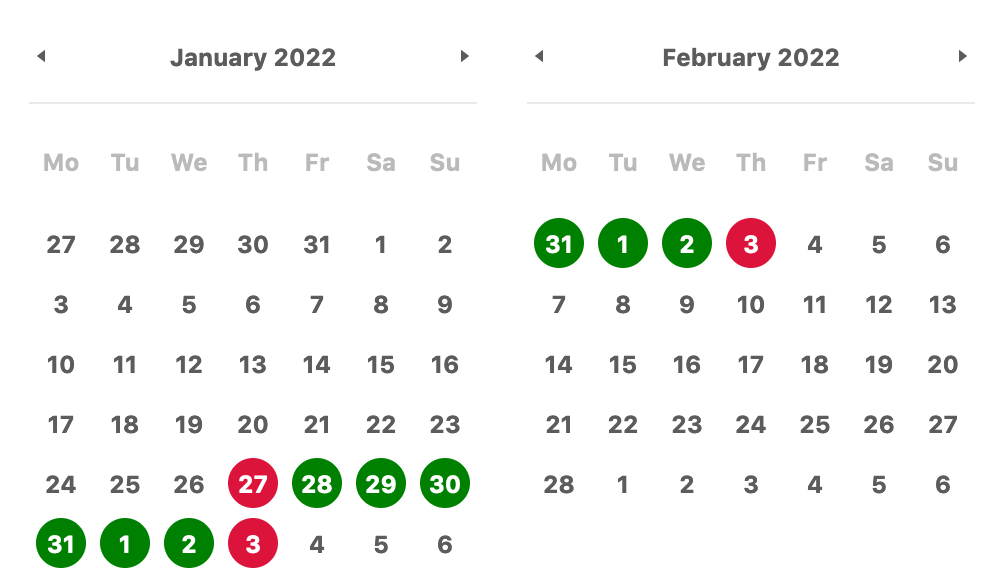992x586 pixels.
Task: Select February 14 on the calendar
Action: 559,364
